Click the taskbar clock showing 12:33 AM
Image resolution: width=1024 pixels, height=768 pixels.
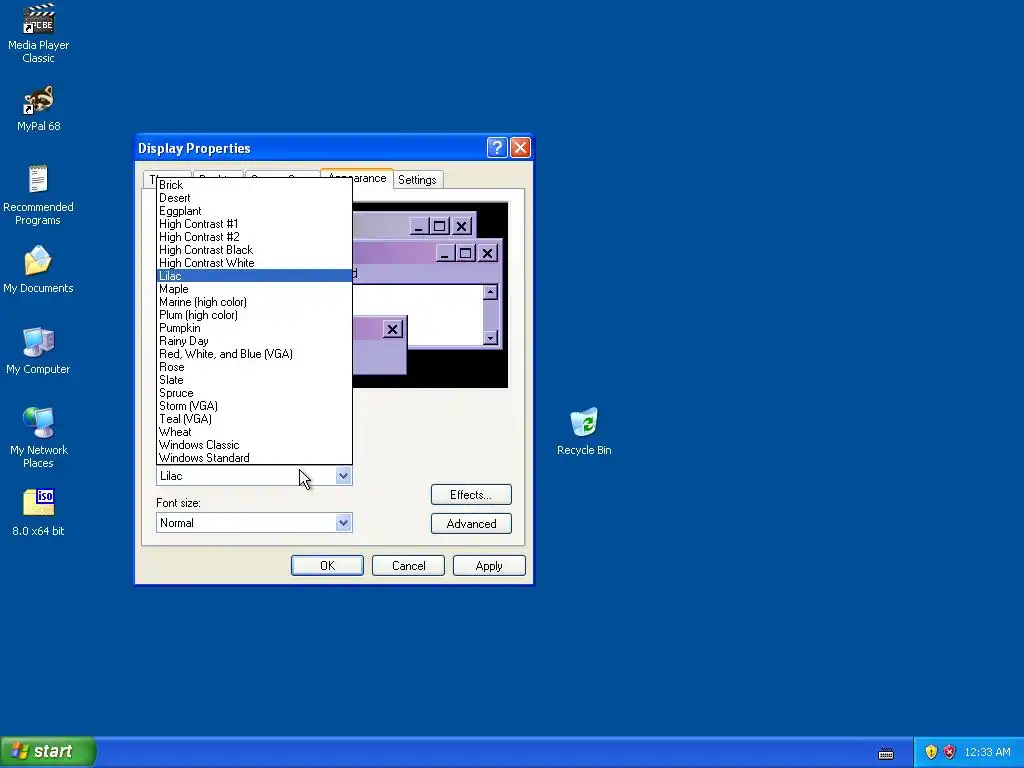pos(987,752)
